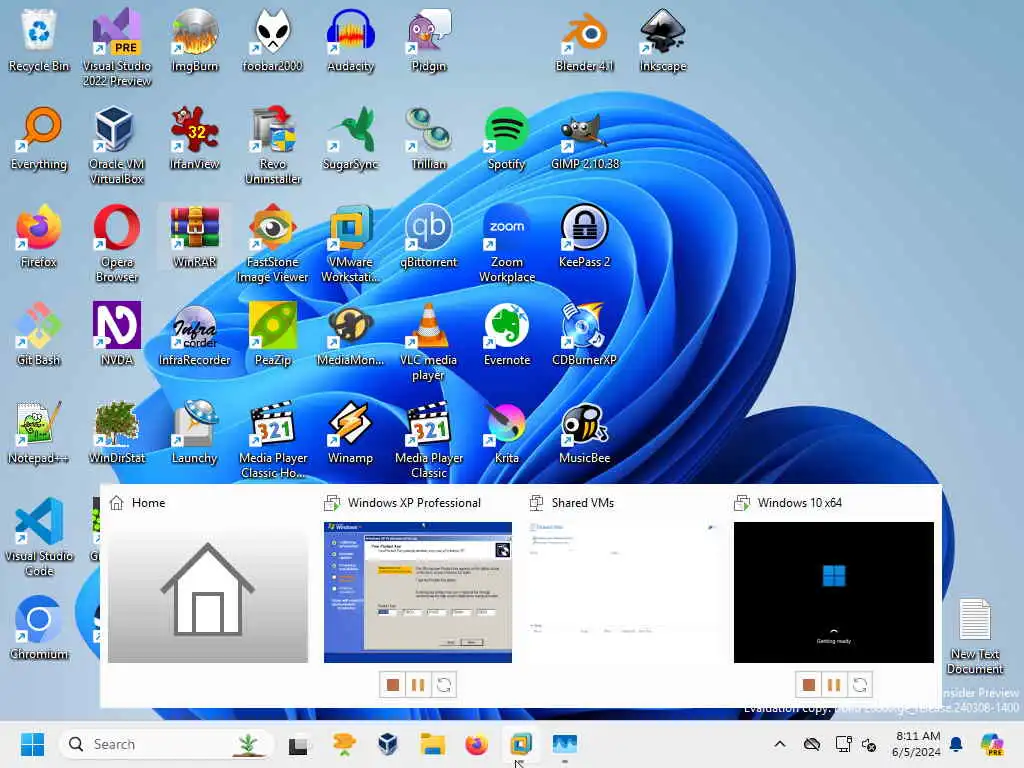This screenshot has width=1024, height=768.
Task: Open the Inkscape desktop icon
Action: pyautogui.click(x=663, y=40)
